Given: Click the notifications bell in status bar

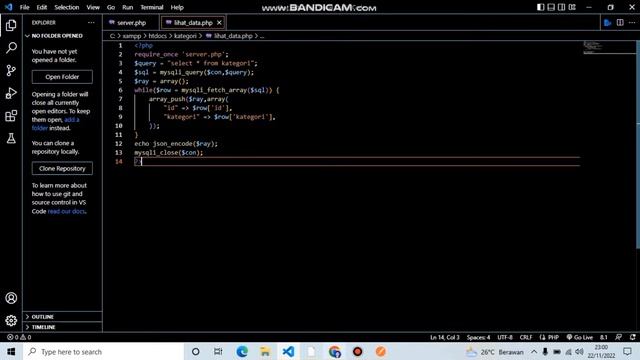Looking at the screenshot, I should (x=632, y=337).
